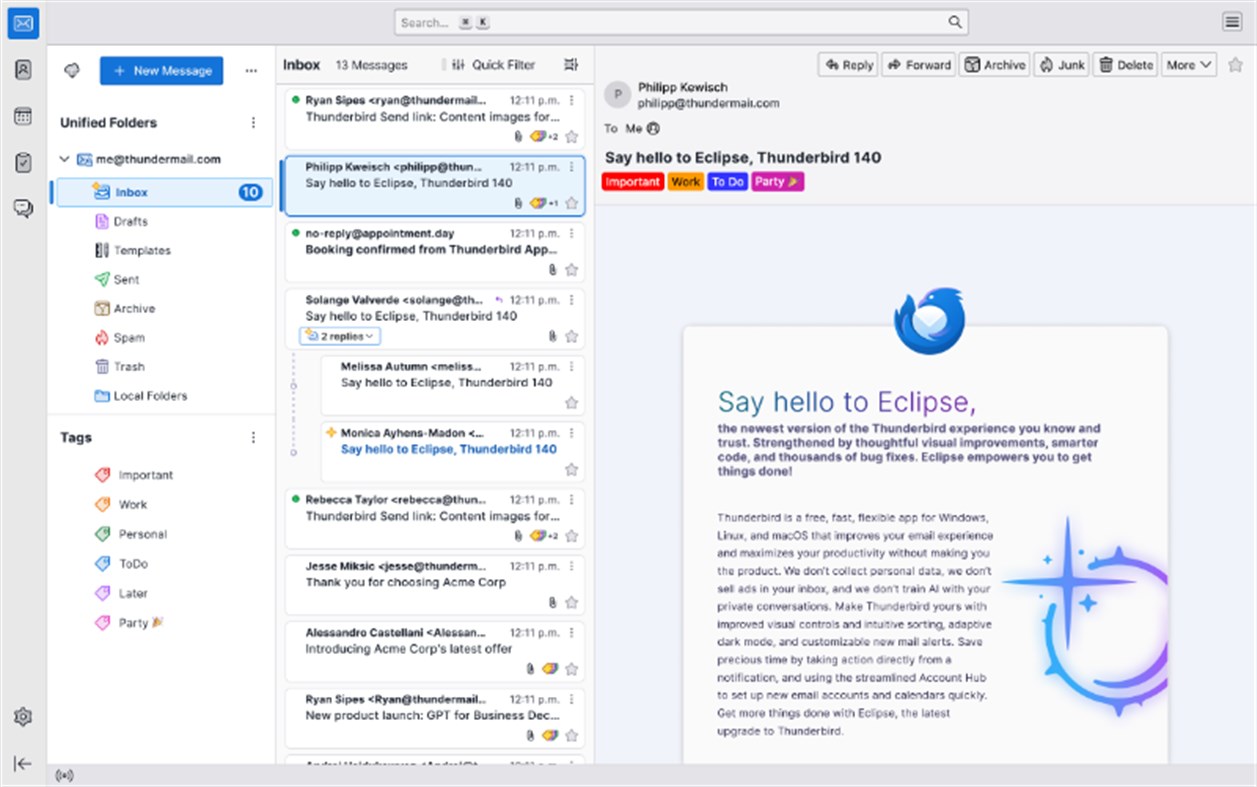Open the More actions dropdown
The height and width of the screenshot is (787, 1257).
click(1188, 64)
